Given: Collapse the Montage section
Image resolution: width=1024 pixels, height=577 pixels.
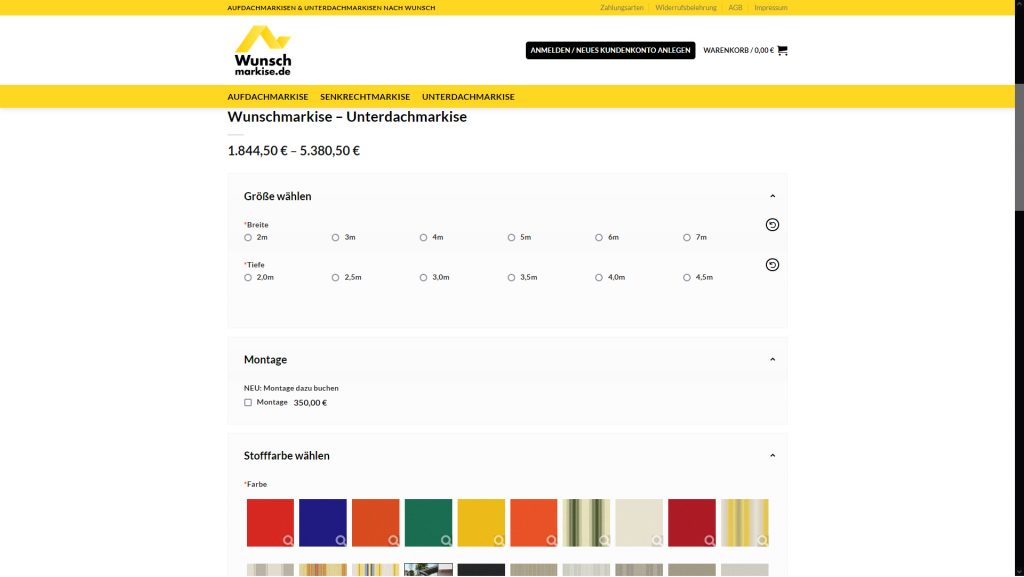Looking at the screenshot, I should 773,360.
